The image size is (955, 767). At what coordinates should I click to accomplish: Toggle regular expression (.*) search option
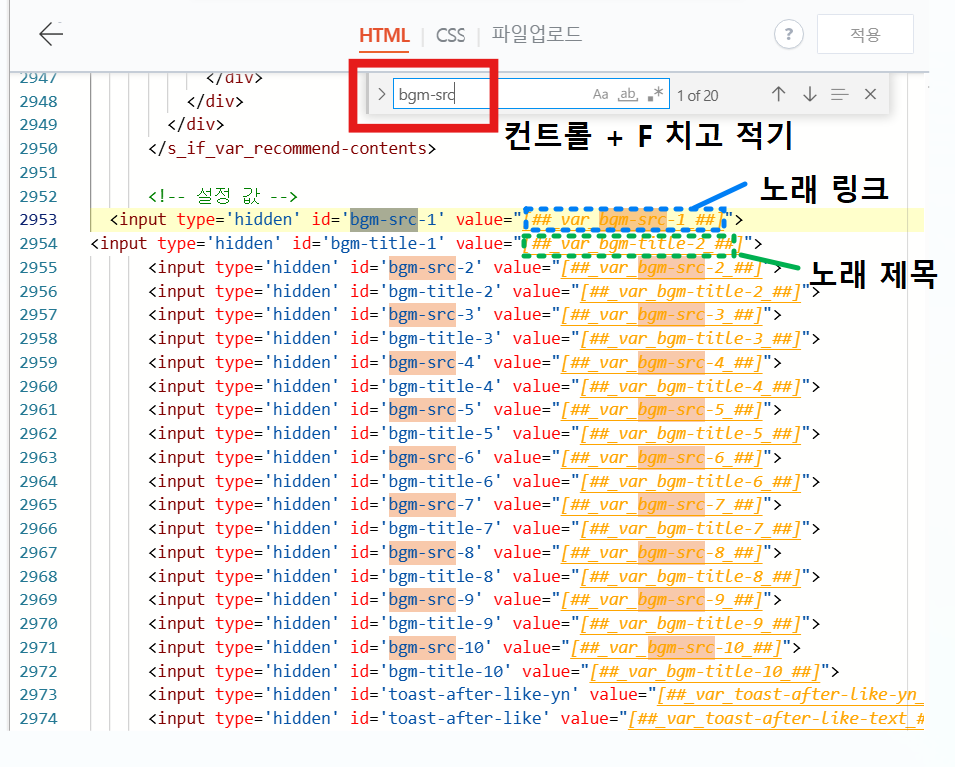[x=655, y=94]
